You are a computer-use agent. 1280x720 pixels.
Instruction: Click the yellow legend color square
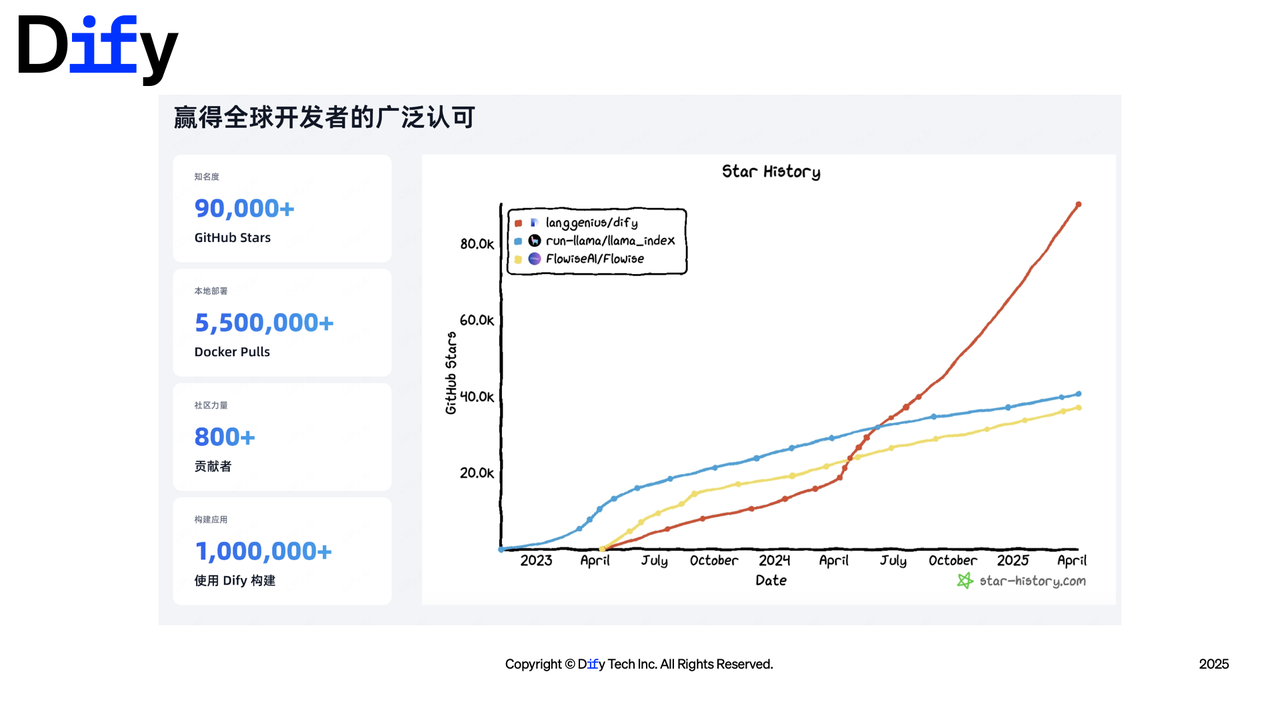click(x=518, y=259)
